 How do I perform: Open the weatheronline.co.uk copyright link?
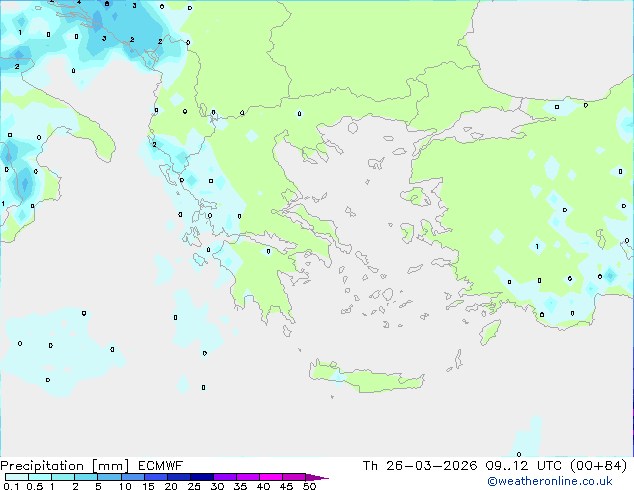point(550,481)
